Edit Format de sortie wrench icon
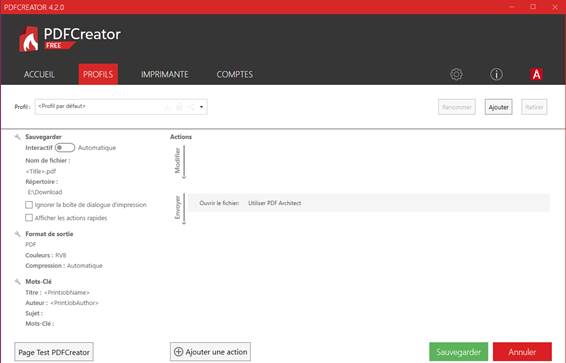 pyautogui.click(x=17, y=234)
